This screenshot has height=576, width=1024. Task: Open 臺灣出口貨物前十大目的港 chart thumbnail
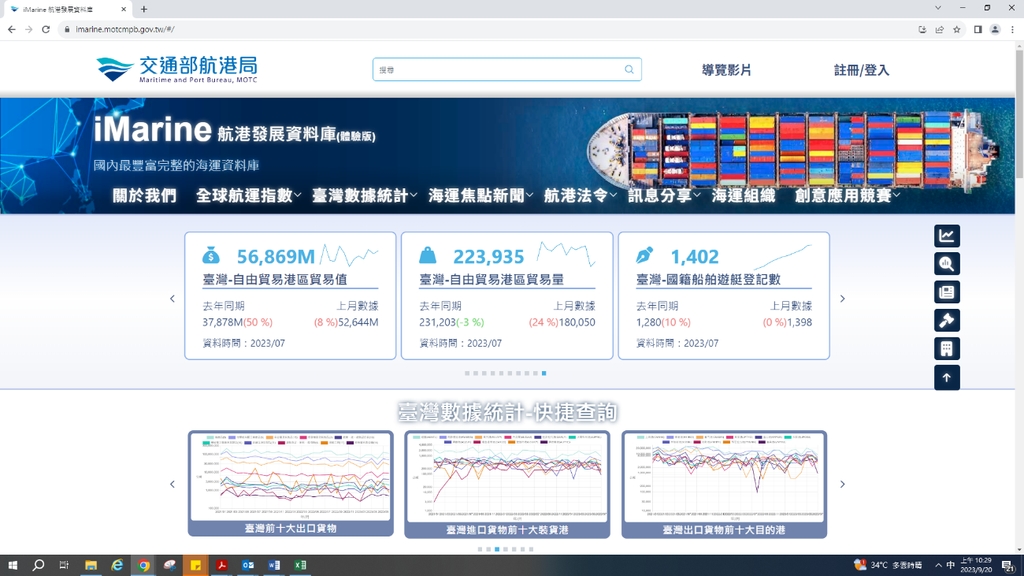(724, 484)
